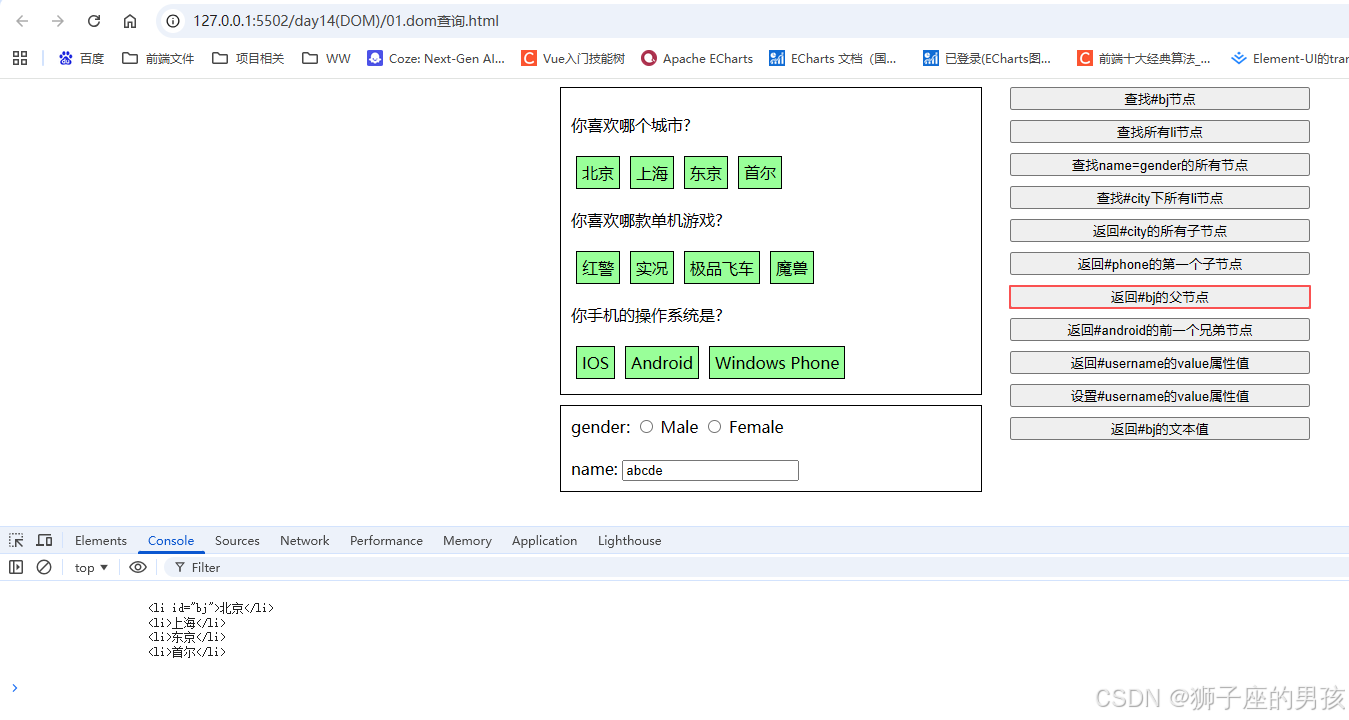Click the browser address bar URL
This screenshot has width=1349, height=720.
coord(346,21)
